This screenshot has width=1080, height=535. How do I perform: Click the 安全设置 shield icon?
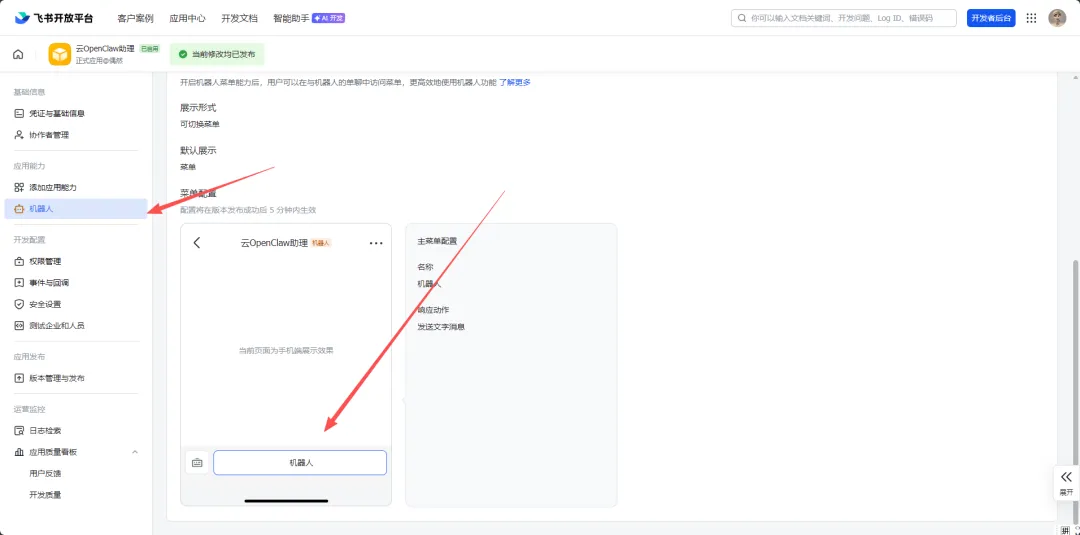19,304
